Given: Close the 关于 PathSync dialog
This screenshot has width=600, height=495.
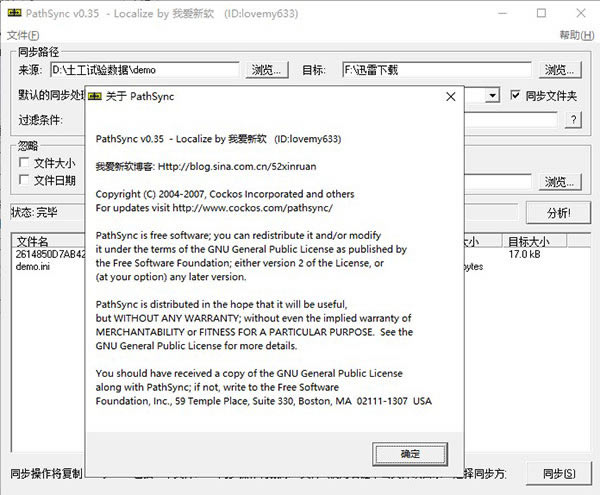Looking at the screenshot, I should pos(451,96).
